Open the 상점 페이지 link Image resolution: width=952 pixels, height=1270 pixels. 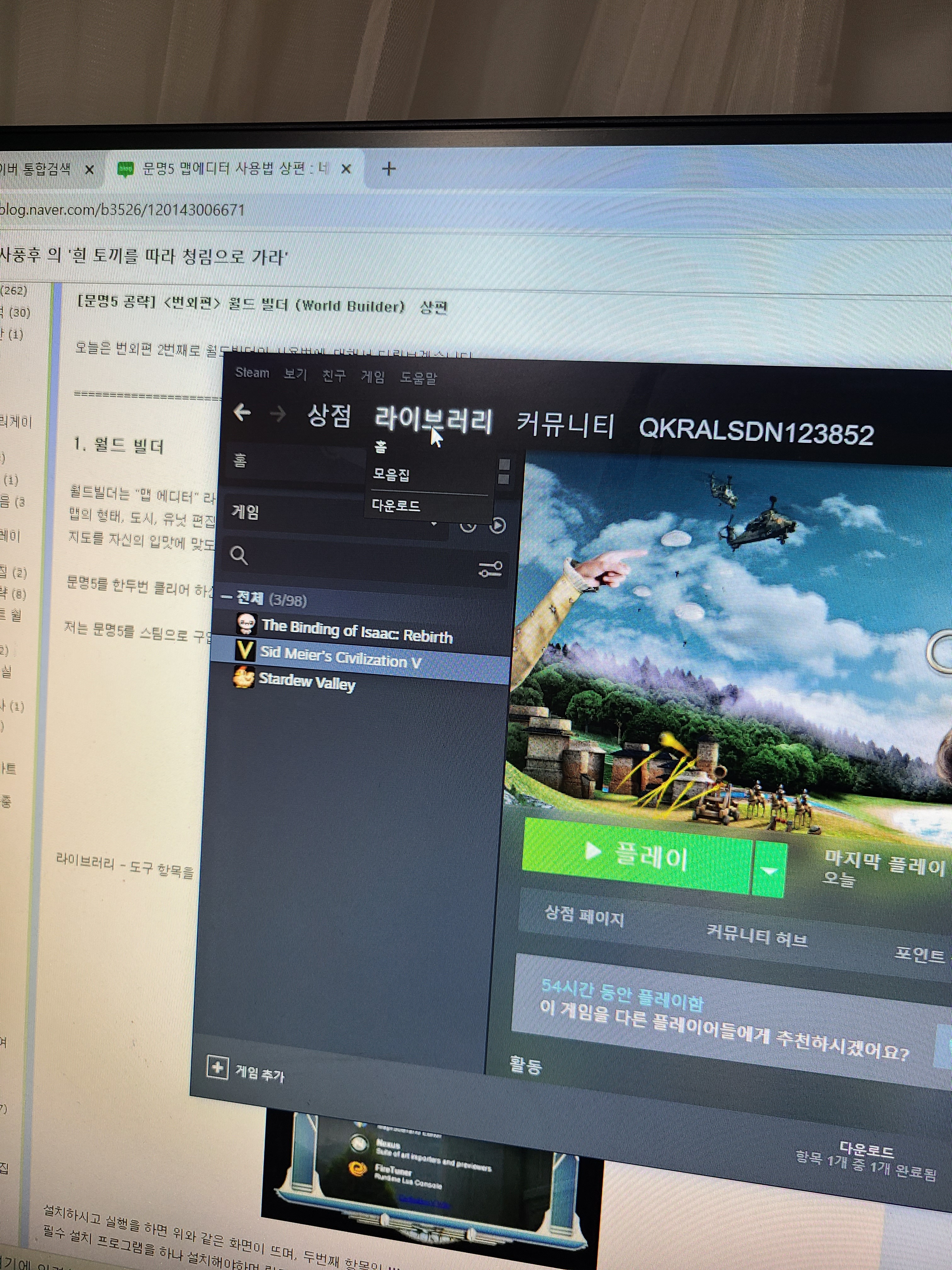(x=584, y=915)
